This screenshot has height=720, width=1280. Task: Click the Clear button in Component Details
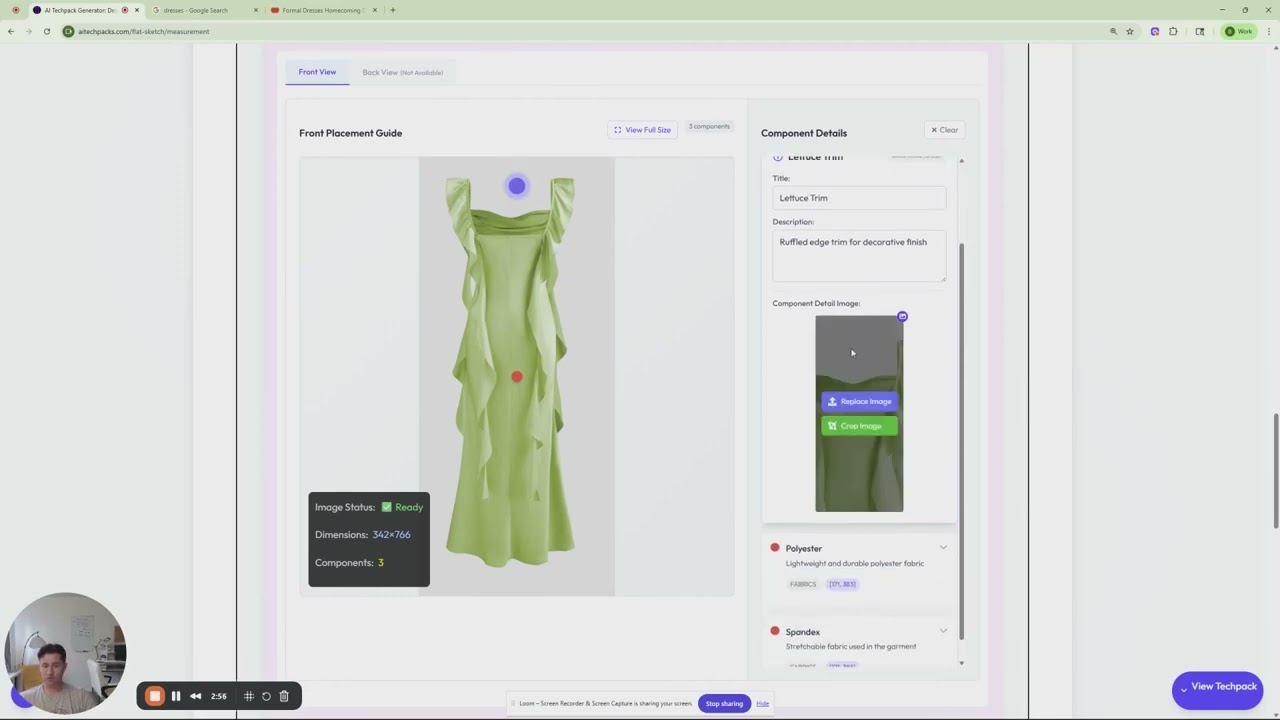[944, 130]
